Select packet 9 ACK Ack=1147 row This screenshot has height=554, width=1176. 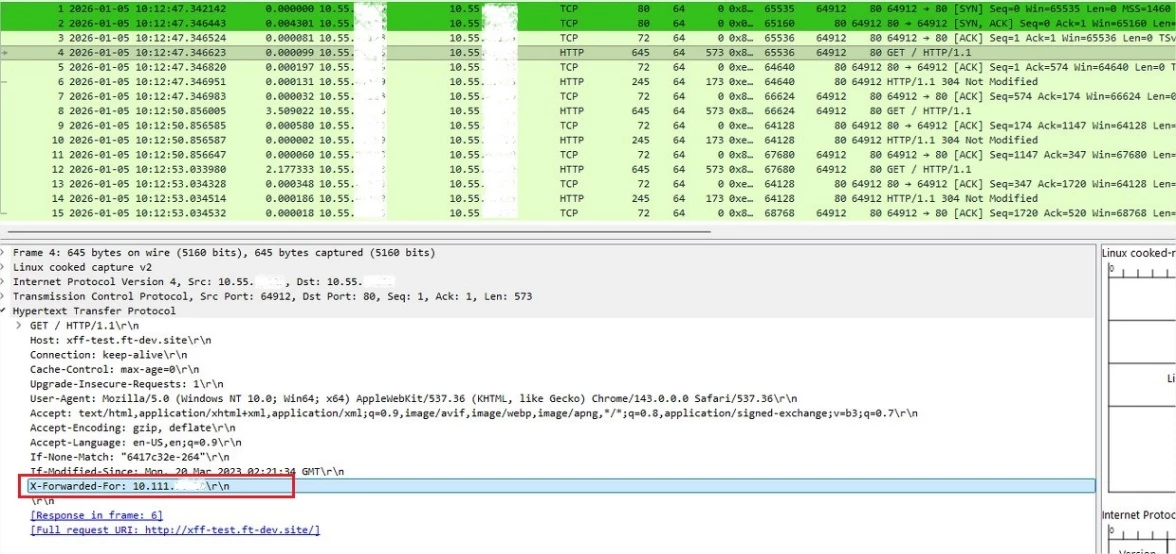588,125
